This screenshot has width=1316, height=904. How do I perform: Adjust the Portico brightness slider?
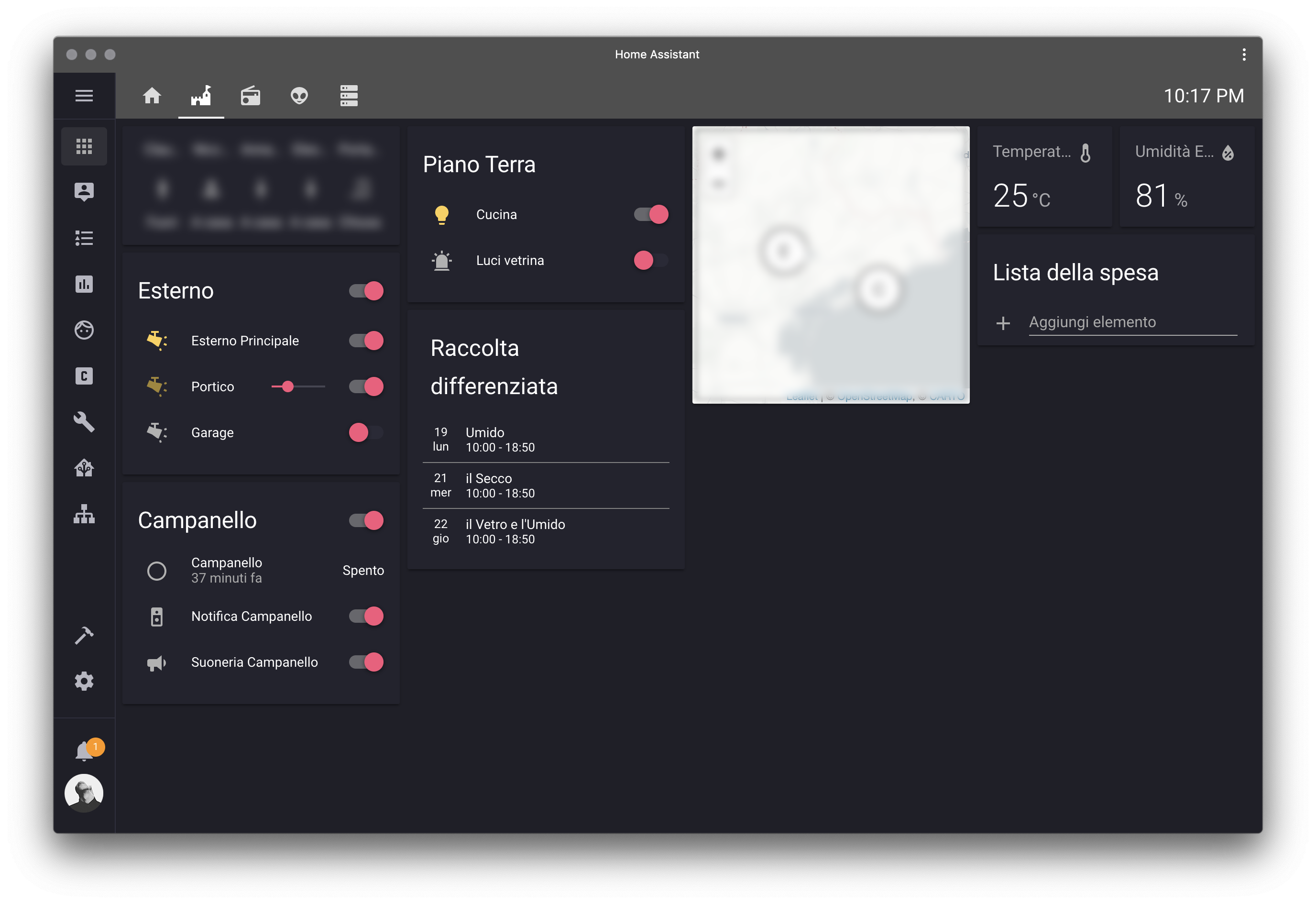(298, 387)
